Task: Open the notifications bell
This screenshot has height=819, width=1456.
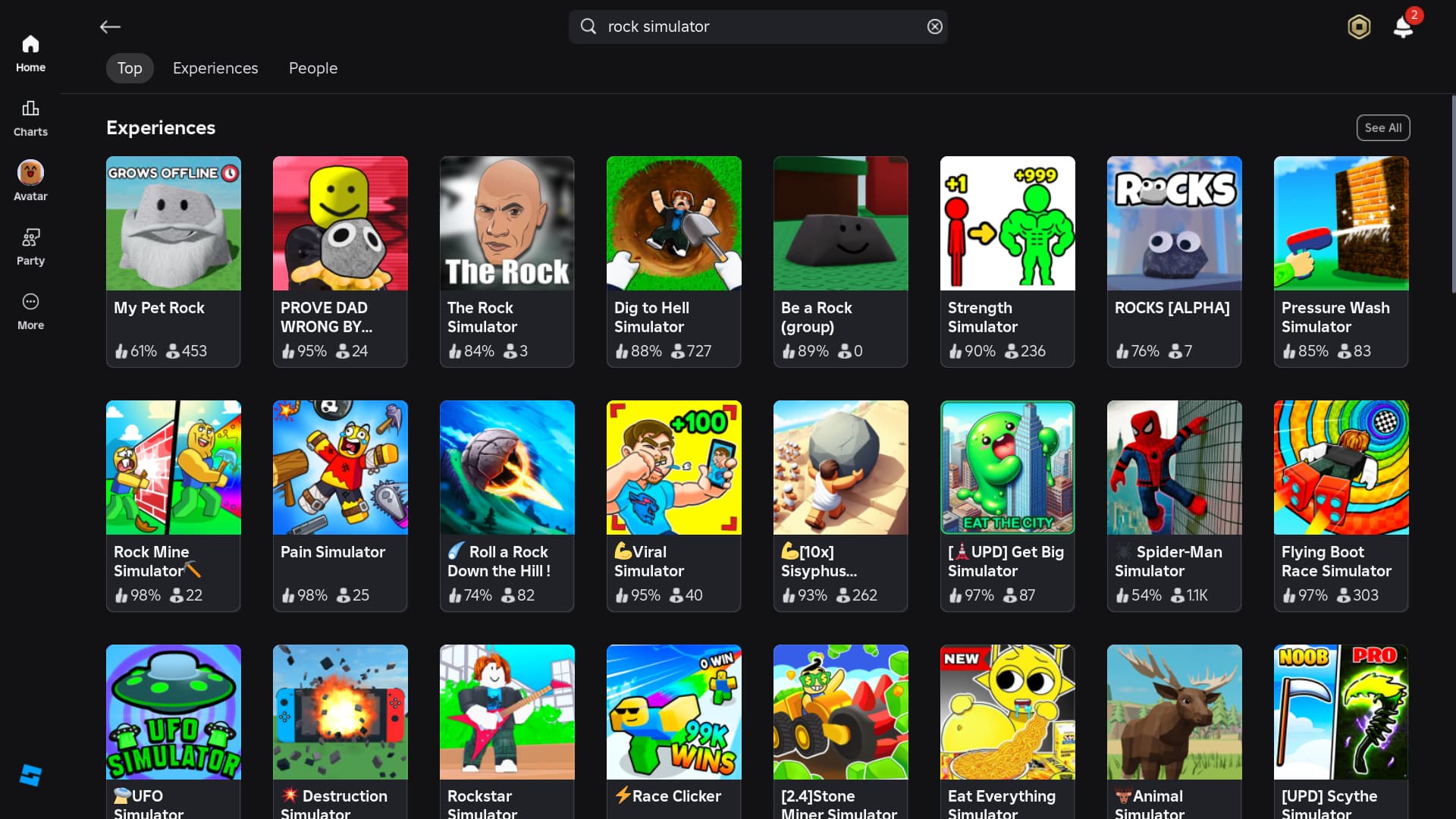Action: click(1403, 27)
